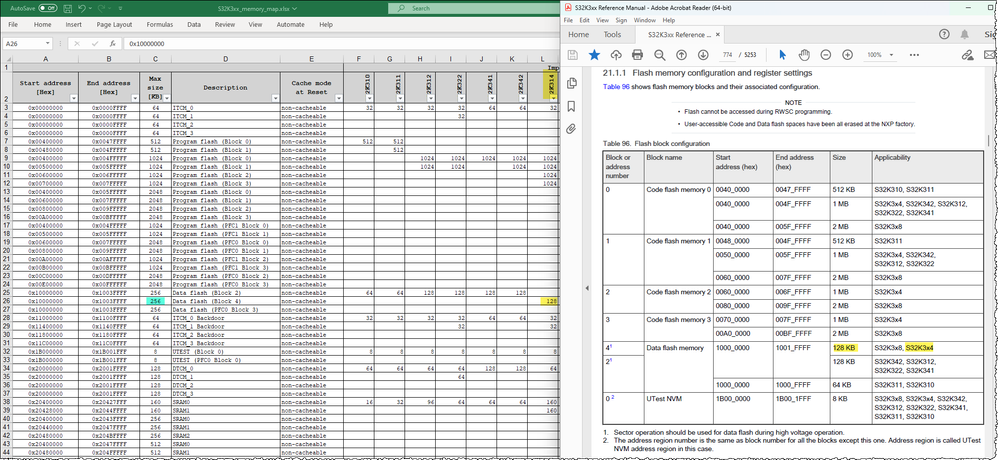The image size is (998, 460).
Task: Open the Review ribbon tab
Action: click(x=225, y=25)
